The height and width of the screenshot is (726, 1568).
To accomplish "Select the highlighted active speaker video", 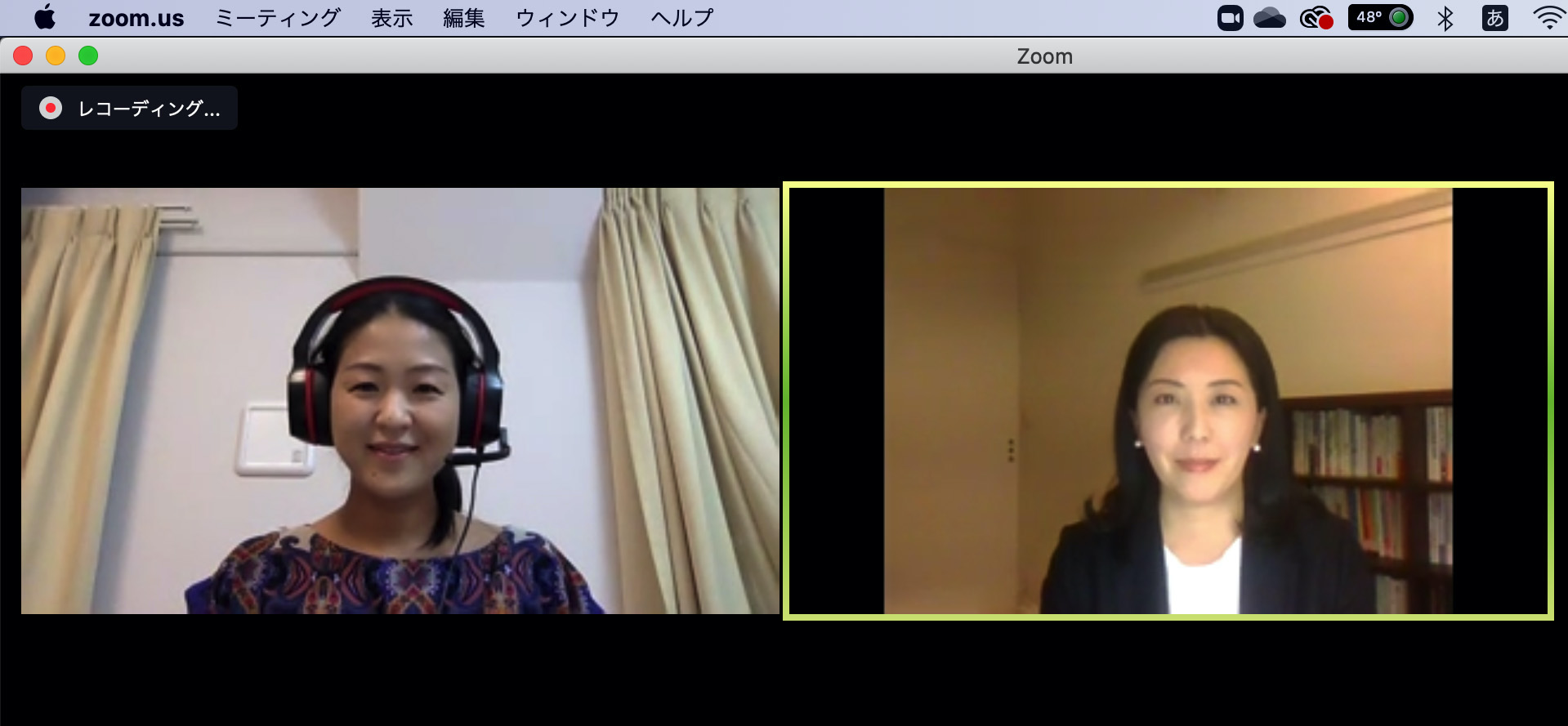I will pos(1168,401).
